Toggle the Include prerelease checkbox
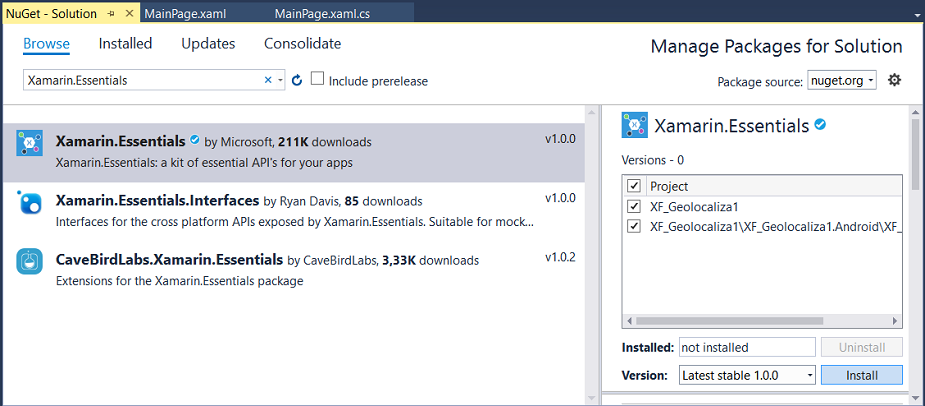 pos(317,78)
